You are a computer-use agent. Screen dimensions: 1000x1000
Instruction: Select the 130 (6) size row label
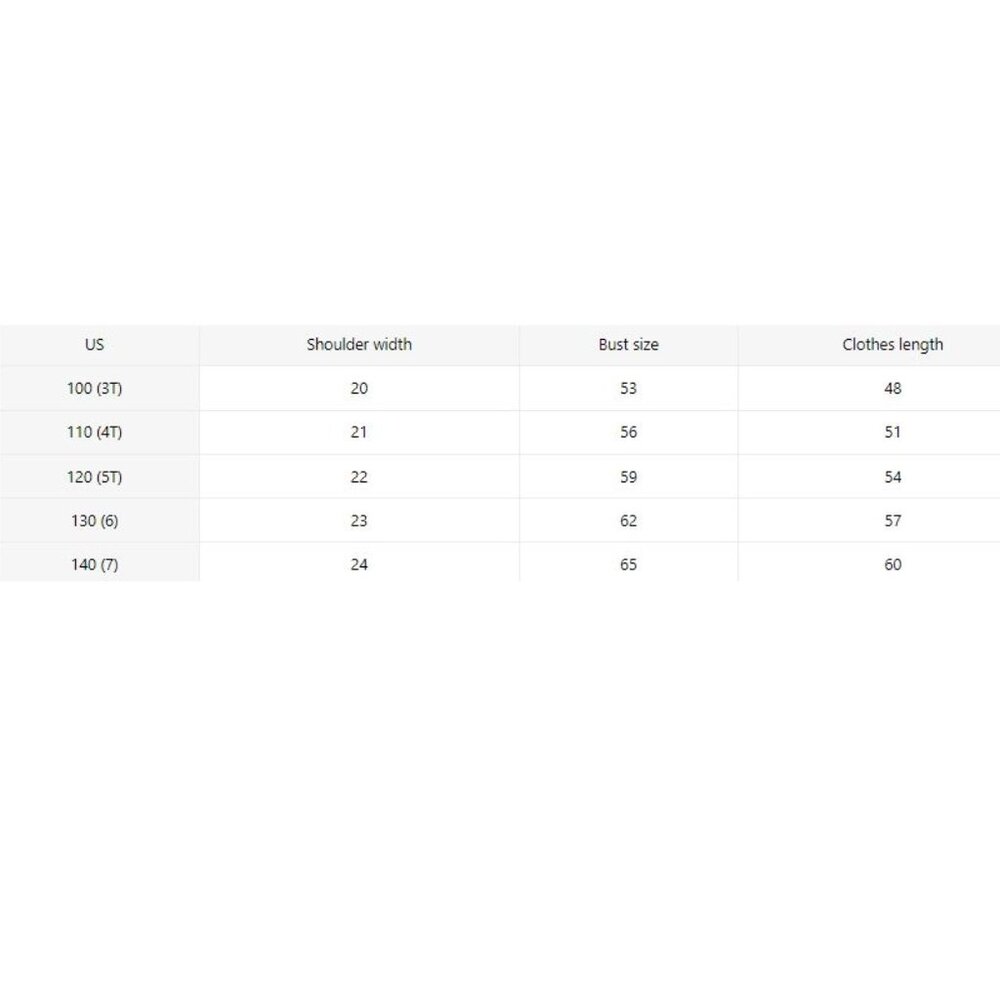94,521
